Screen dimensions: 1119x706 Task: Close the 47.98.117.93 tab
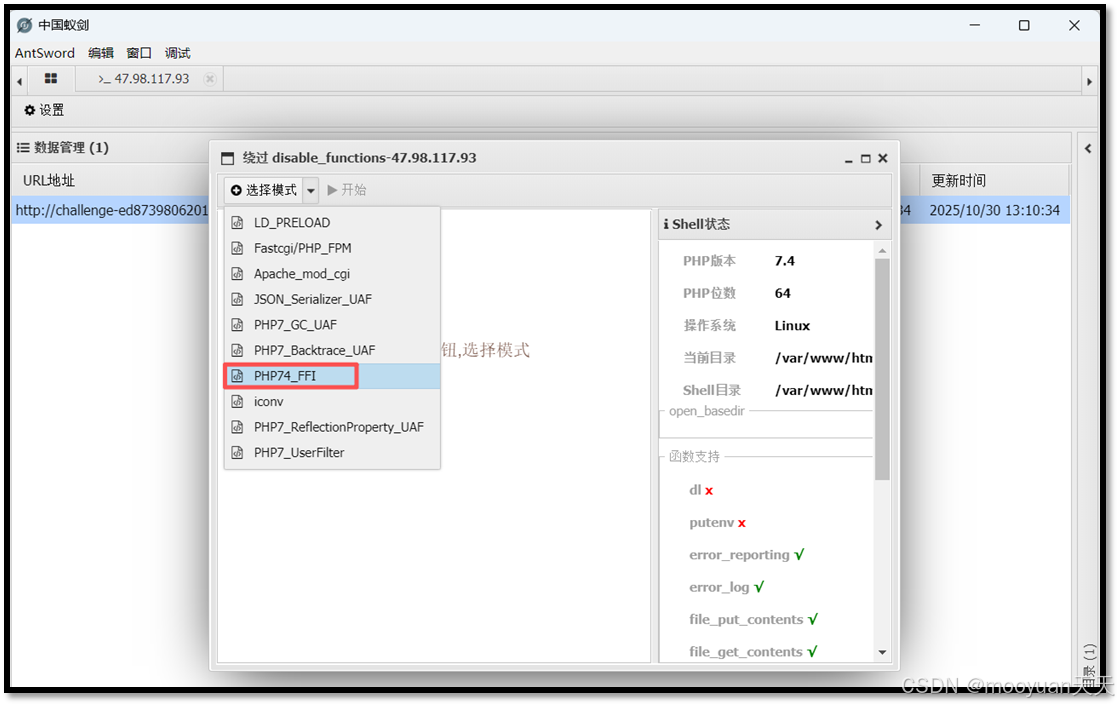[x=209, y=79]
